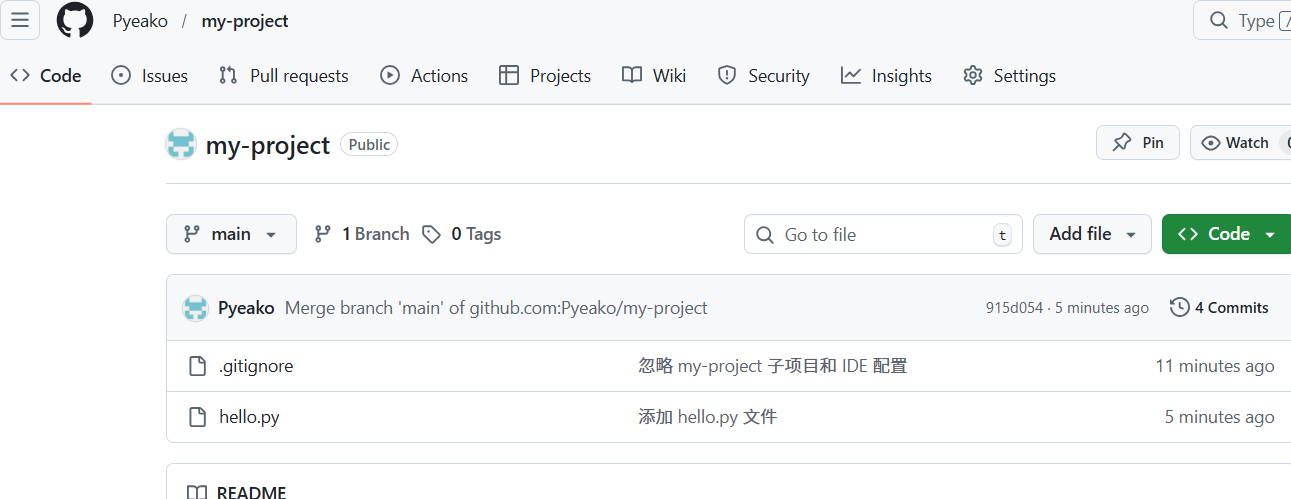Open the Pyeako author link in commit row
Image resolution: width=1291 pixels, height=499 pixels.
246,308
